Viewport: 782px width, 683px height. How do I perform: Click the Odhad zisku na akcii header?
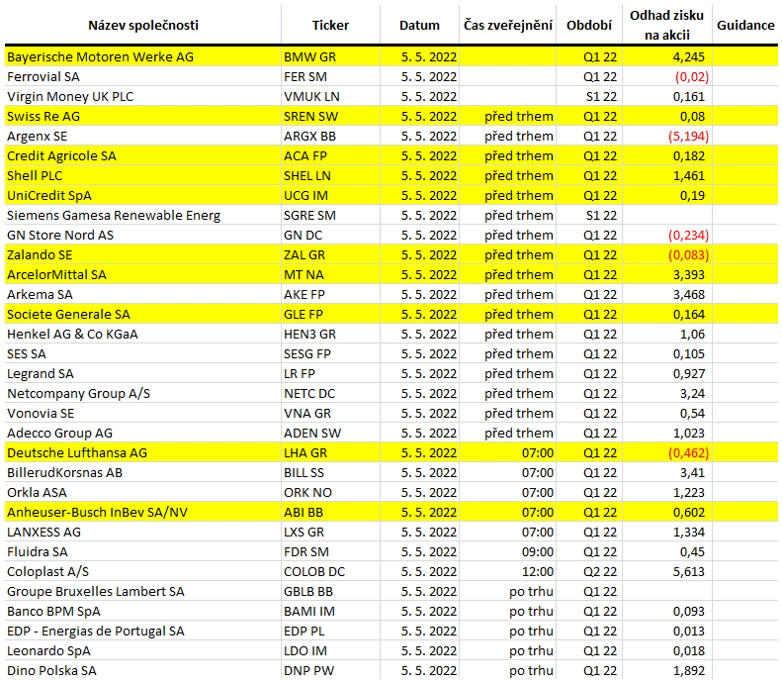(667, 25)
